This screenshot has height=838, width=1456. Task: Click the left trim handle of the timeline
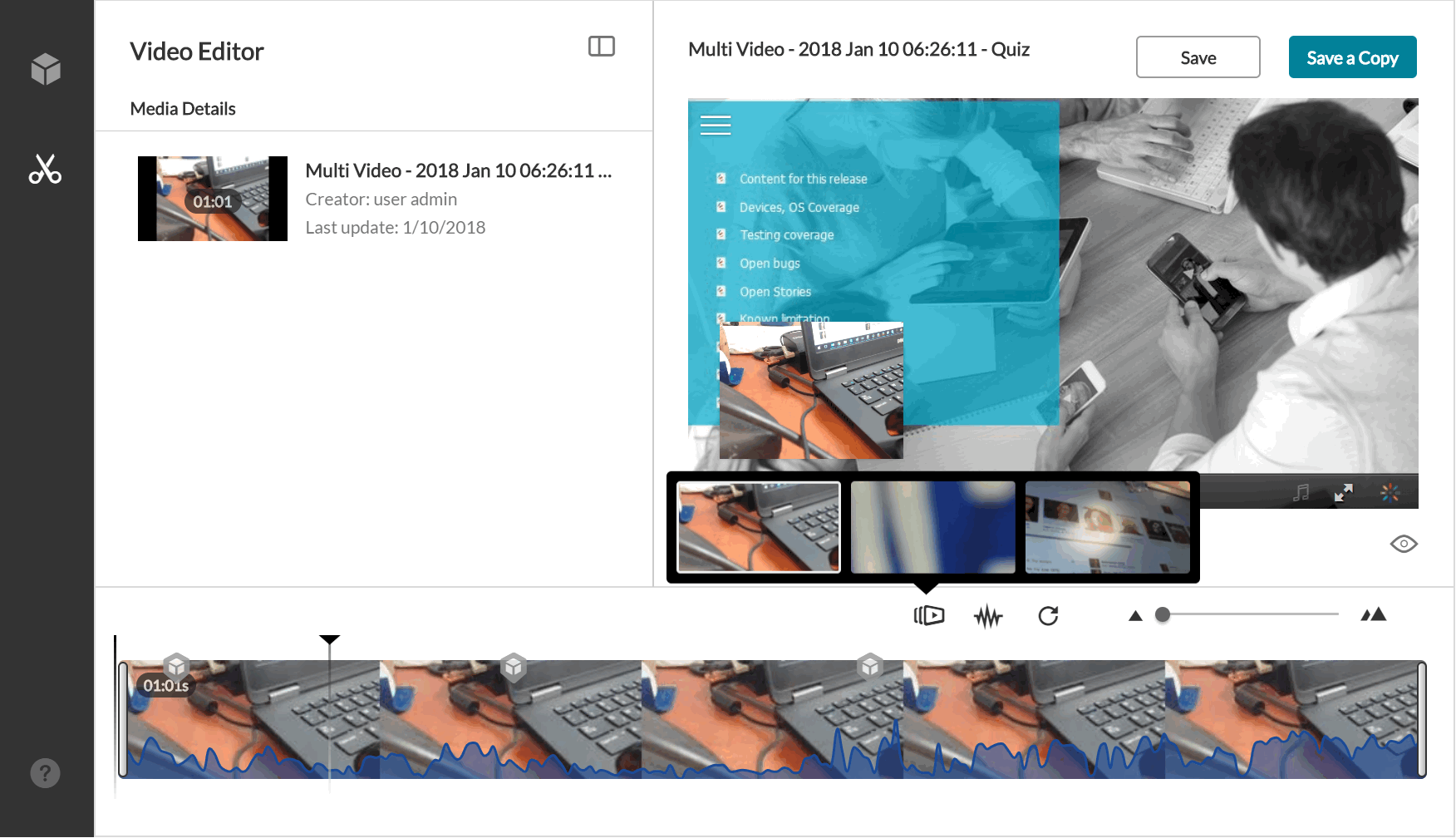123,719
